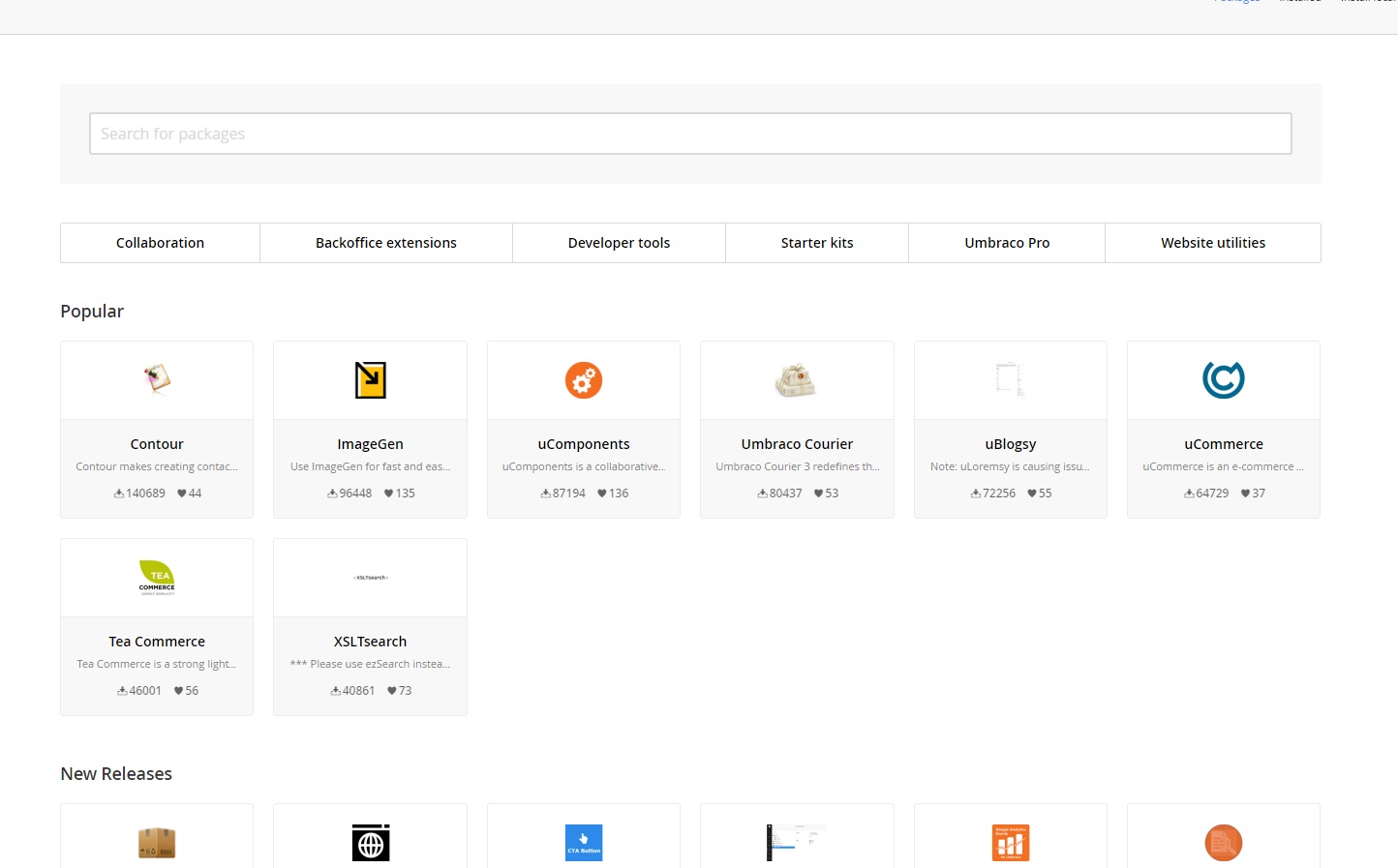Image resolution: width=1398 pixels, height=868 pixels.
Task: Click the XSLTsearch package name
Action: click(370, 642)
